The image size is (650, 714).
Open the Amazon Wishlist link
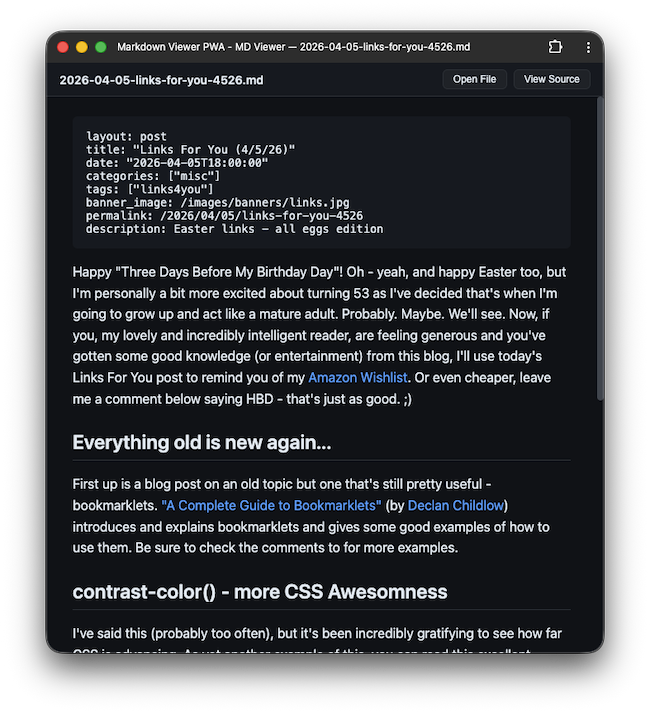point(357,378)
